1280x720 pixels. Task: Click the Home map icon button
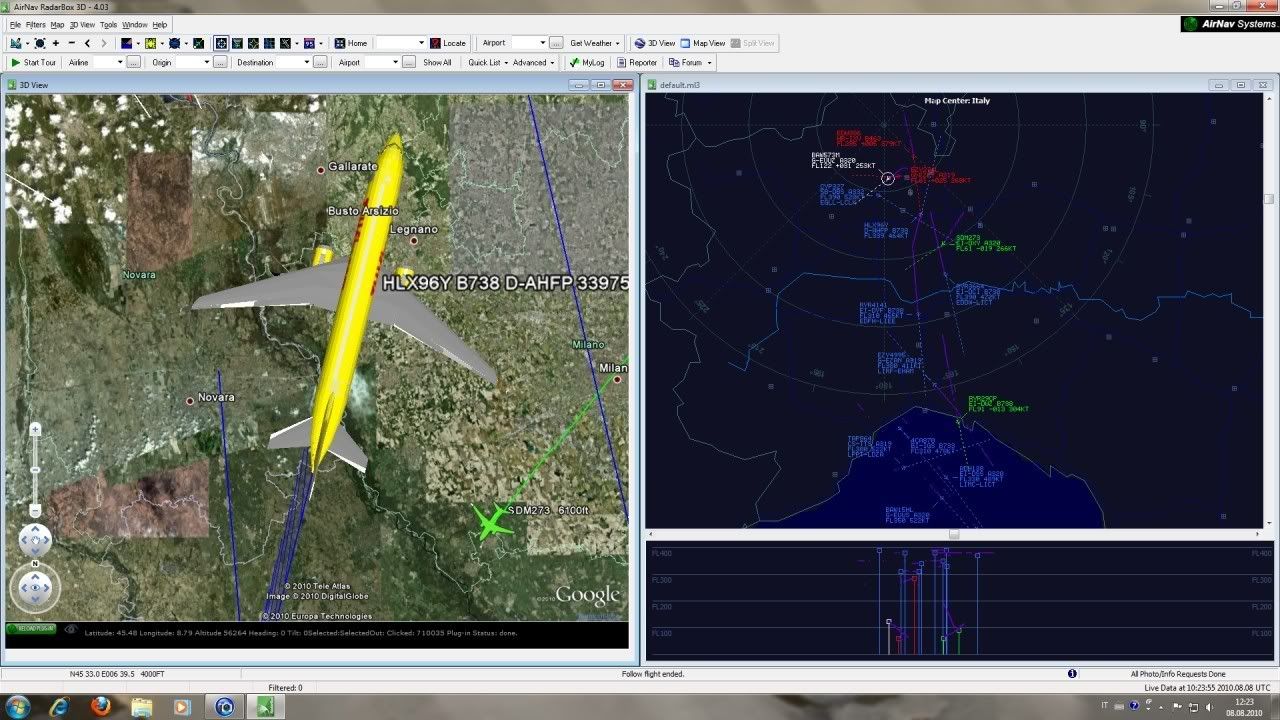click(351, 43)
